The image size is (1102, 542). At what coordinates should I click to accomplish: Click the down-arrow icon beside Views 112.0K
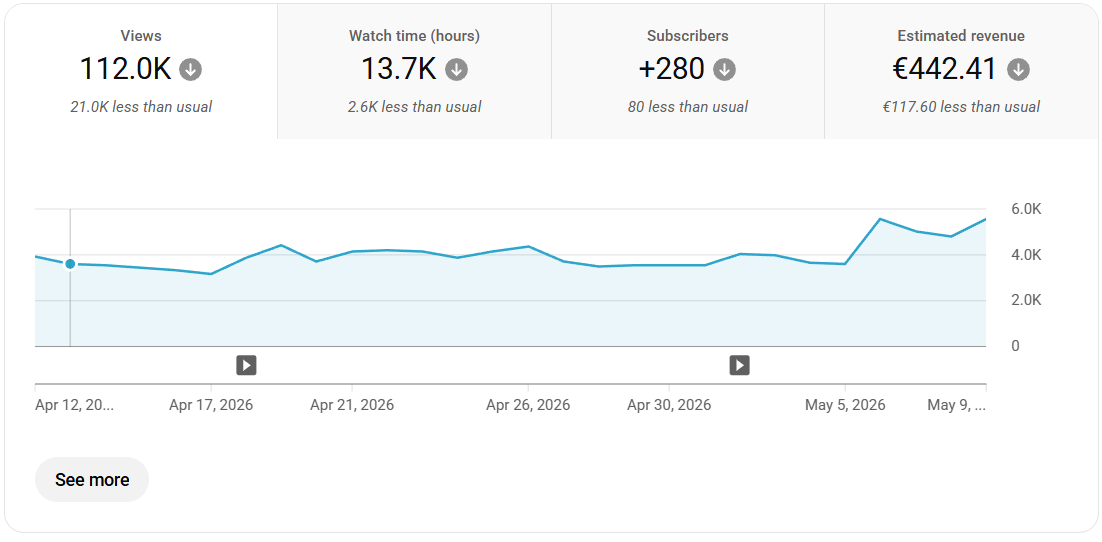190,70
